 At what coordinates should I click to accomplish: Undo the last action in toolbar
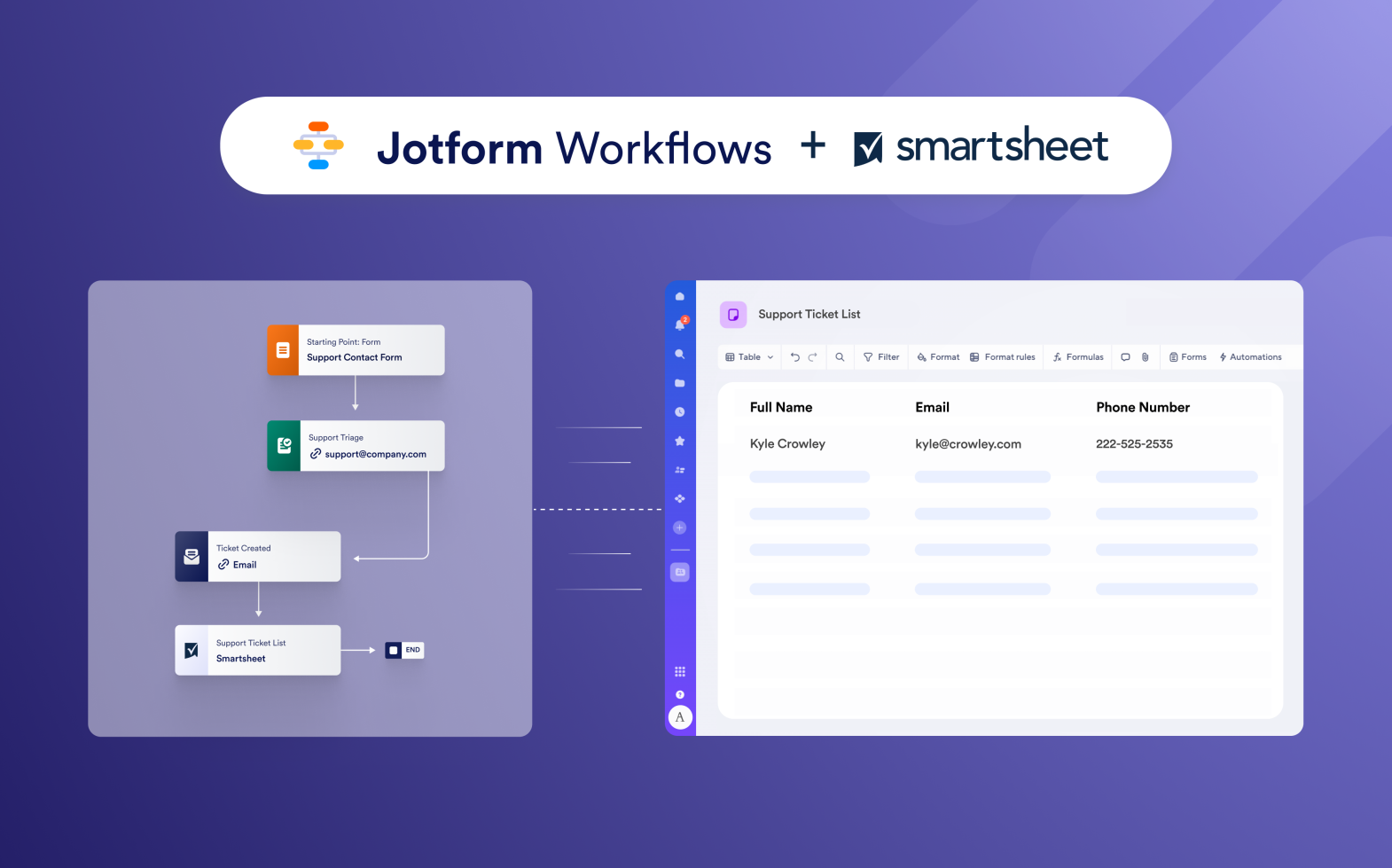click(795, 357)
